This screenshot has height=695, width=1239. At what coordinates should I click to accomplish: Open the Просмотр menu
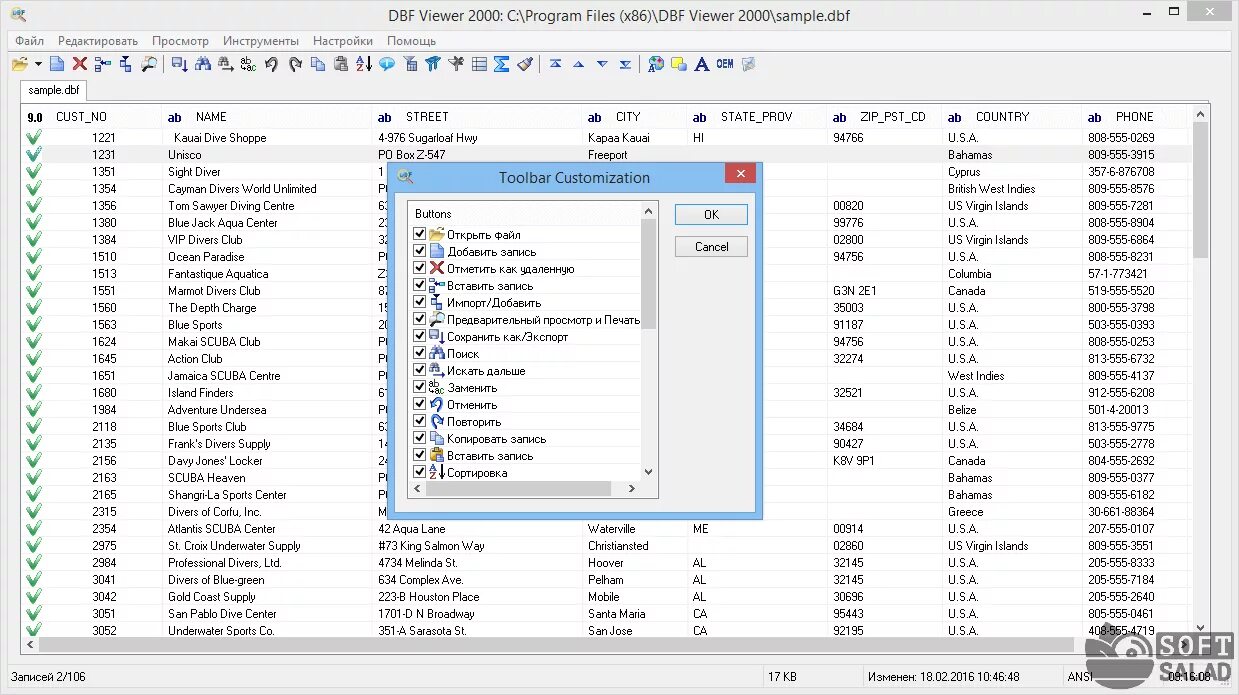click(x=180, y=41)
